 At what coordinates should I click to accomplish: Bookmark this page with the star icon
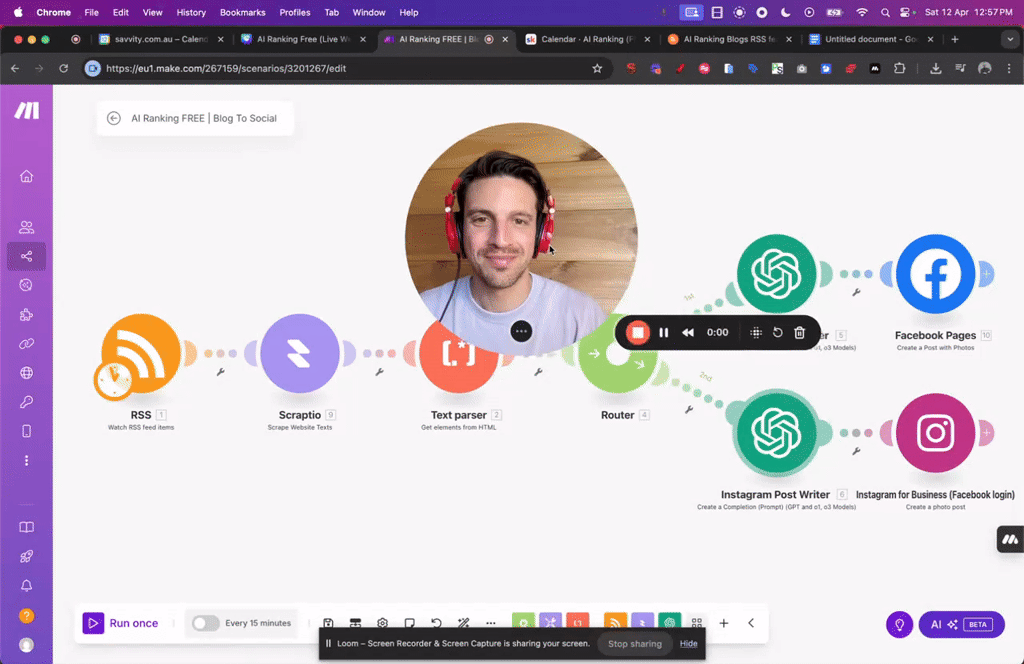[597, 68]
